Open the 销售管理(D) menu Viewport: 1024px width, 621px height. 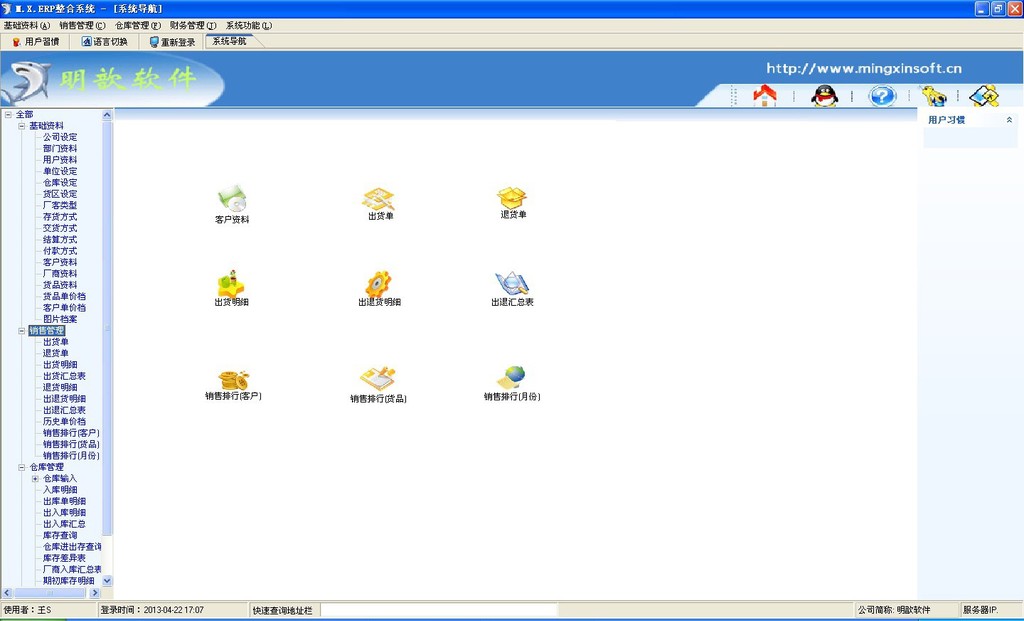click(x=82, y=25)
